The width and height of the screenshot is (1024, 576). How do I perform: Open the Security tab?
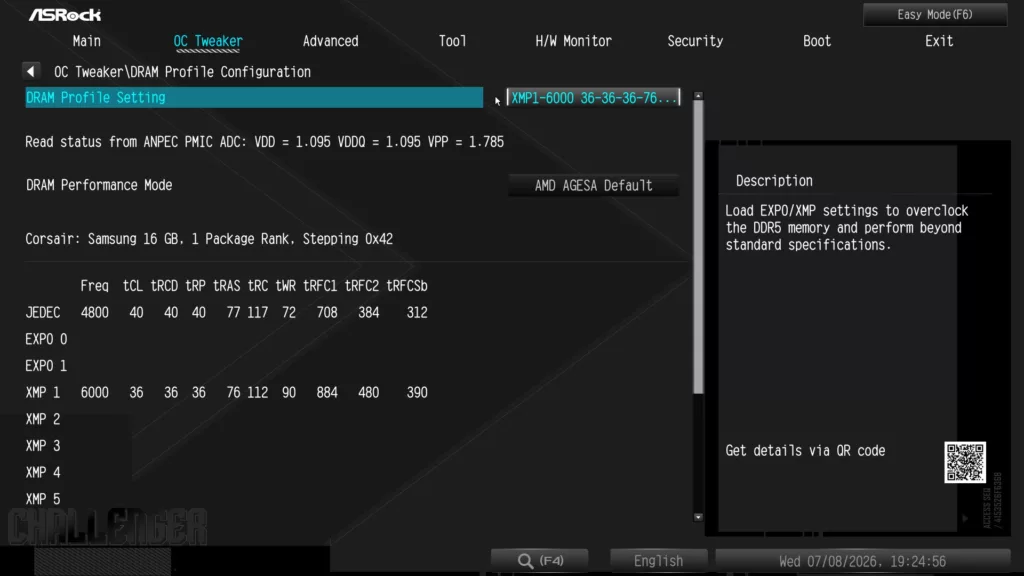(695, 41)
